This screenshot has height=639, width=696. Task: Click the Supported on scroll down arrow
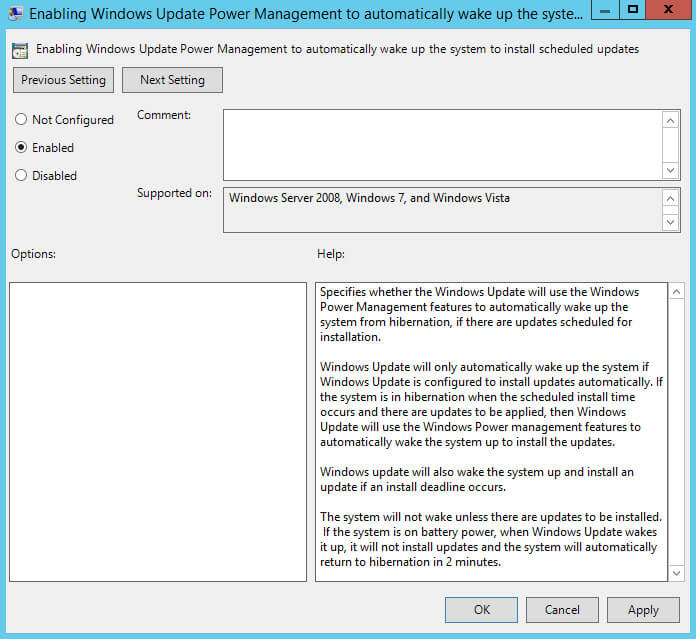tap(671, 222)
